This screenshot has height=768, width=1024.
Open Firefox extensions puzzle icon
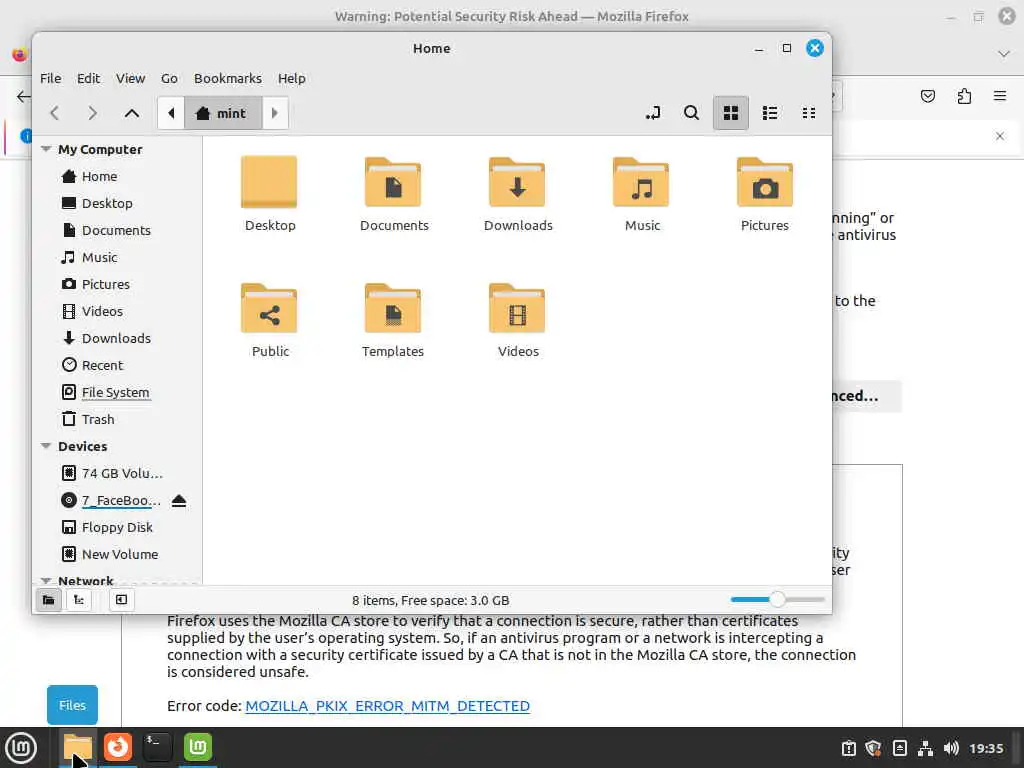pos(964,97)
